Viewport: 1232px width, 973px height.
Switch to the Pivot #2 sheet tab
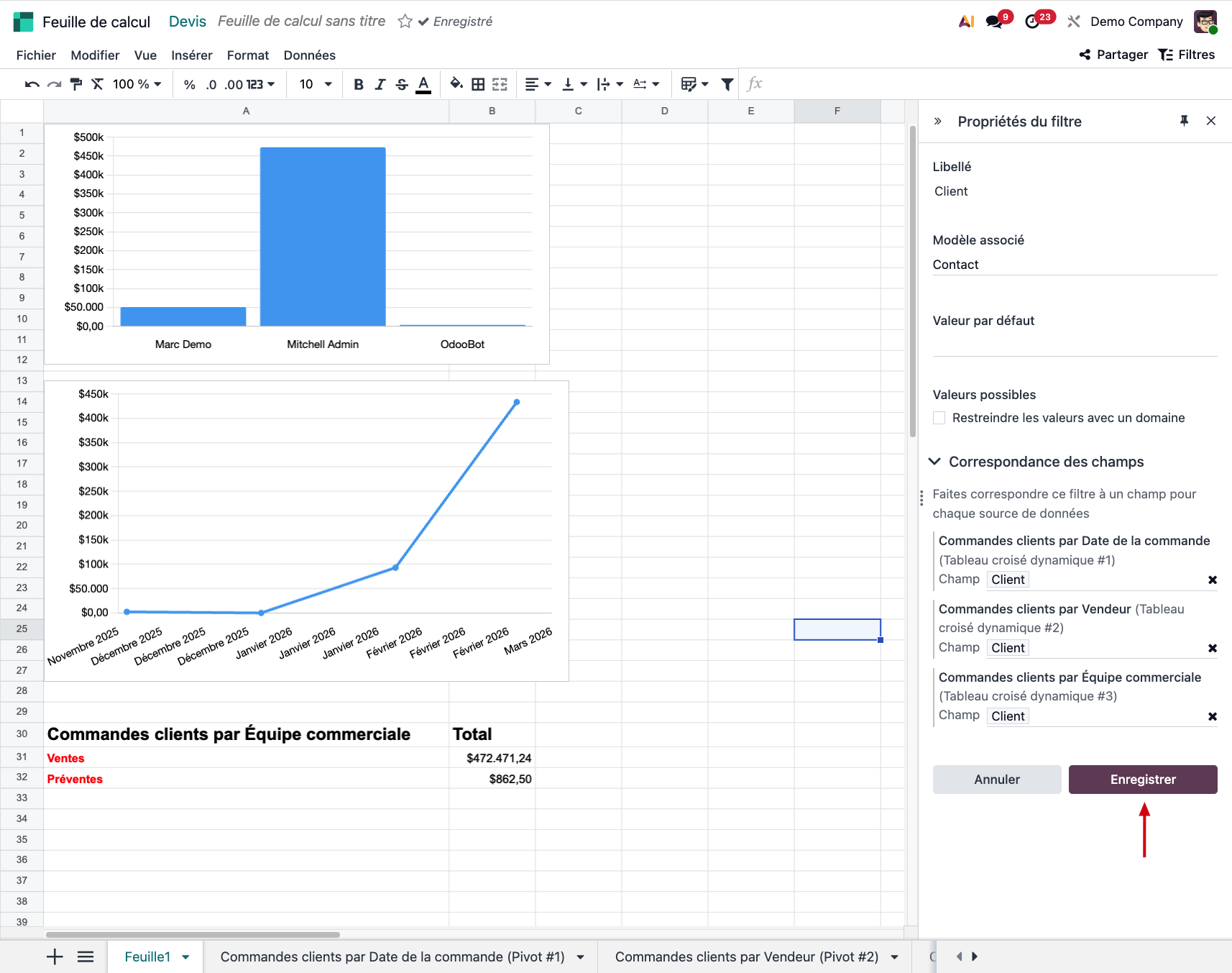[746, 956]
